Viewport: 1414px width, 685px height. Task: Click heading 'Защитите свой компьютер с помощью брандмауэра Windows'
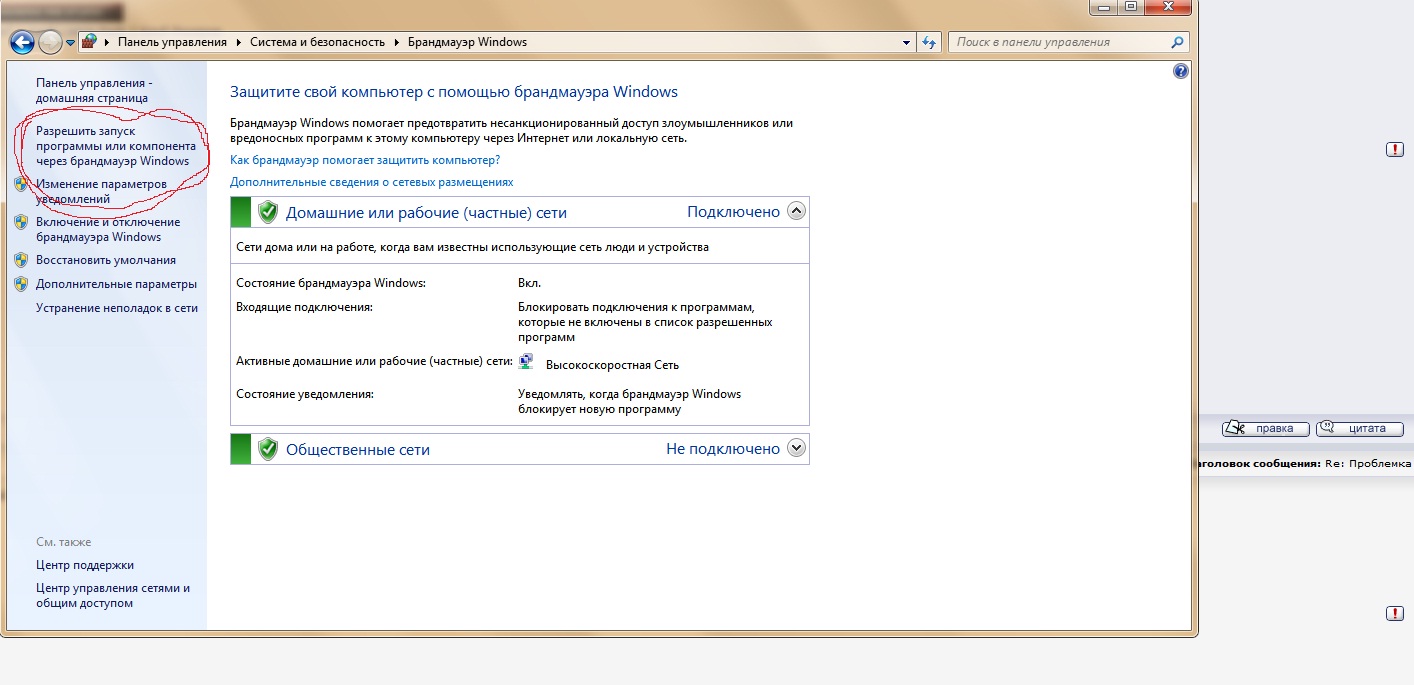(x=454, y=92)
